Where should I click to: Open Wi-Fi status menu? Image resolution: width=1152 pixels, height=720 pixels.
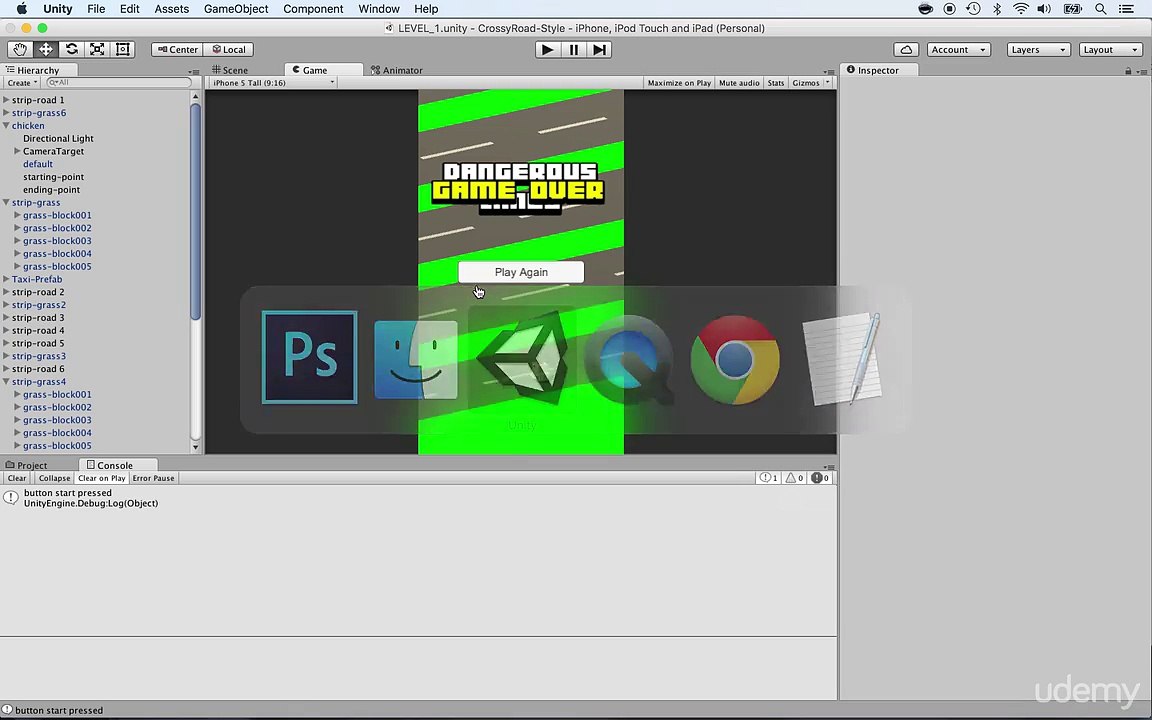point(1020,9)
